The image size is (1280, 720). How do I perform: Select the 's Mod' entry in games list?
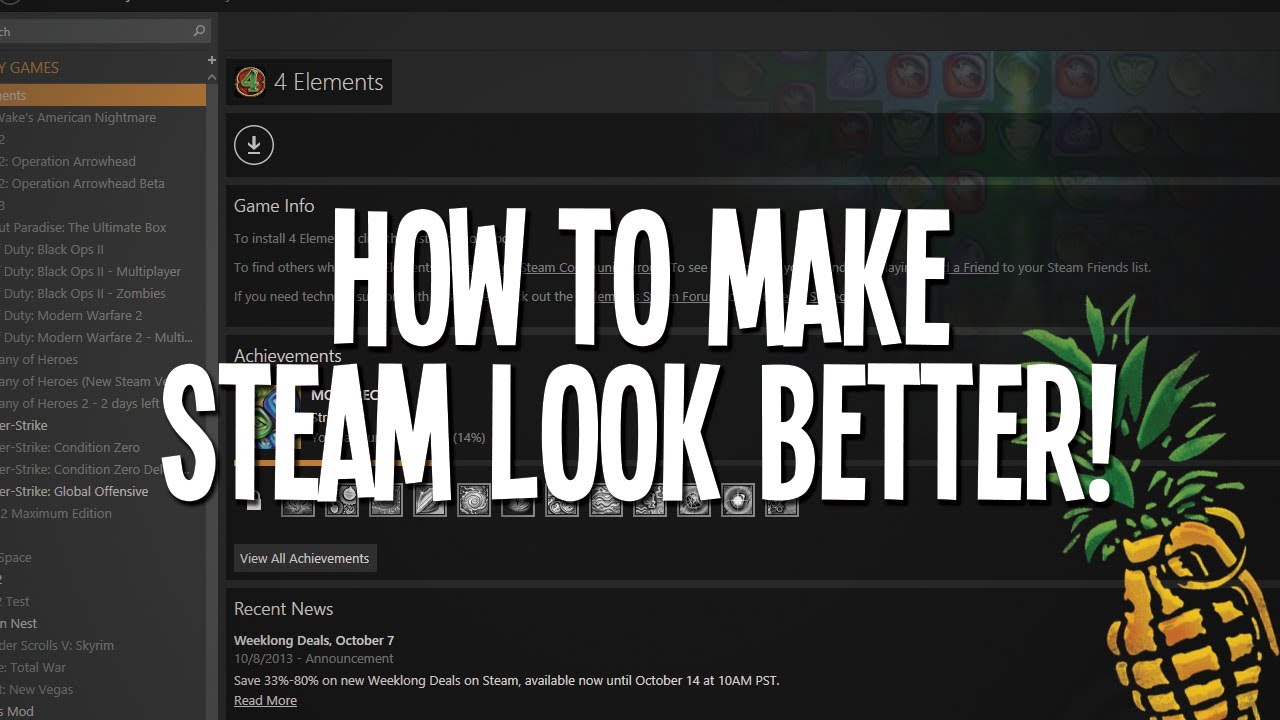[17, 711]
